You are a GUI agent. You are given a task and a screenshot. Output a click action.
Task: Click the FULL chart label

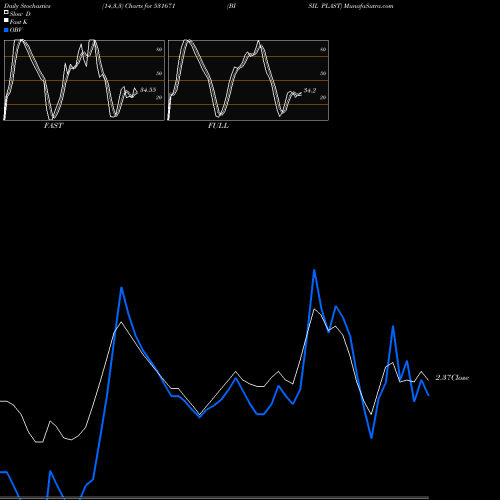pos(218,126)
